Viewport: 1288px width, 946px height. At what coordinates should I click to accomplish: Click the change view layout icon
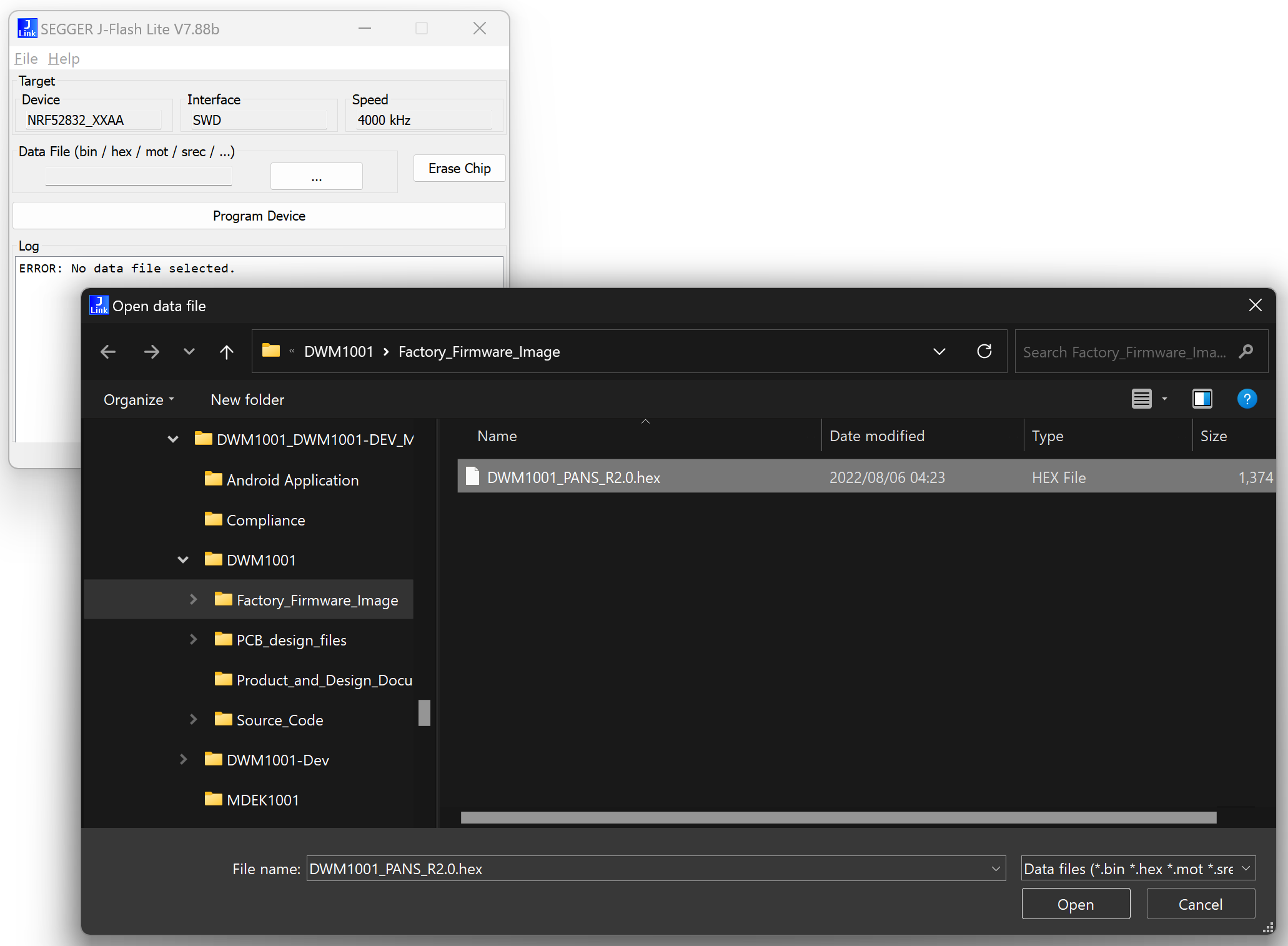(1142, 399)
